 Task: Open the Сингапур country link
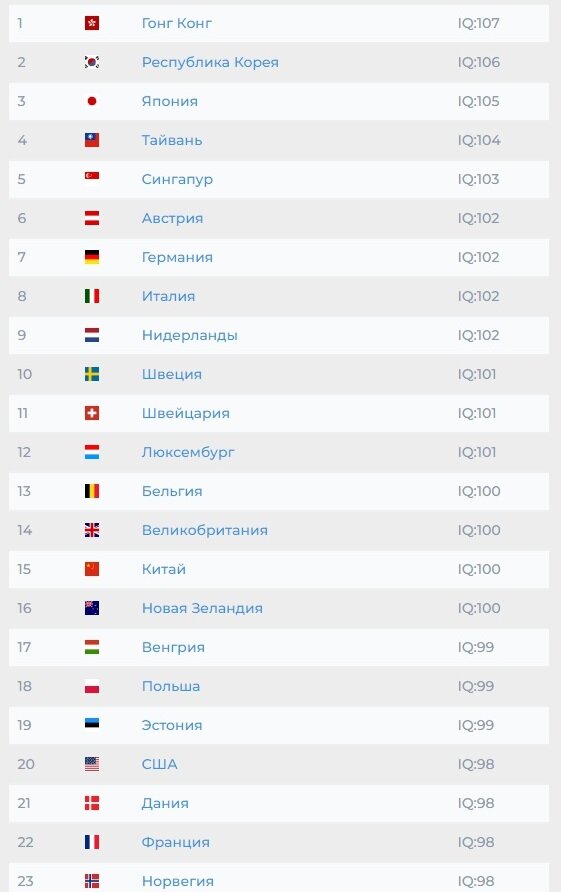pos(177,180)
